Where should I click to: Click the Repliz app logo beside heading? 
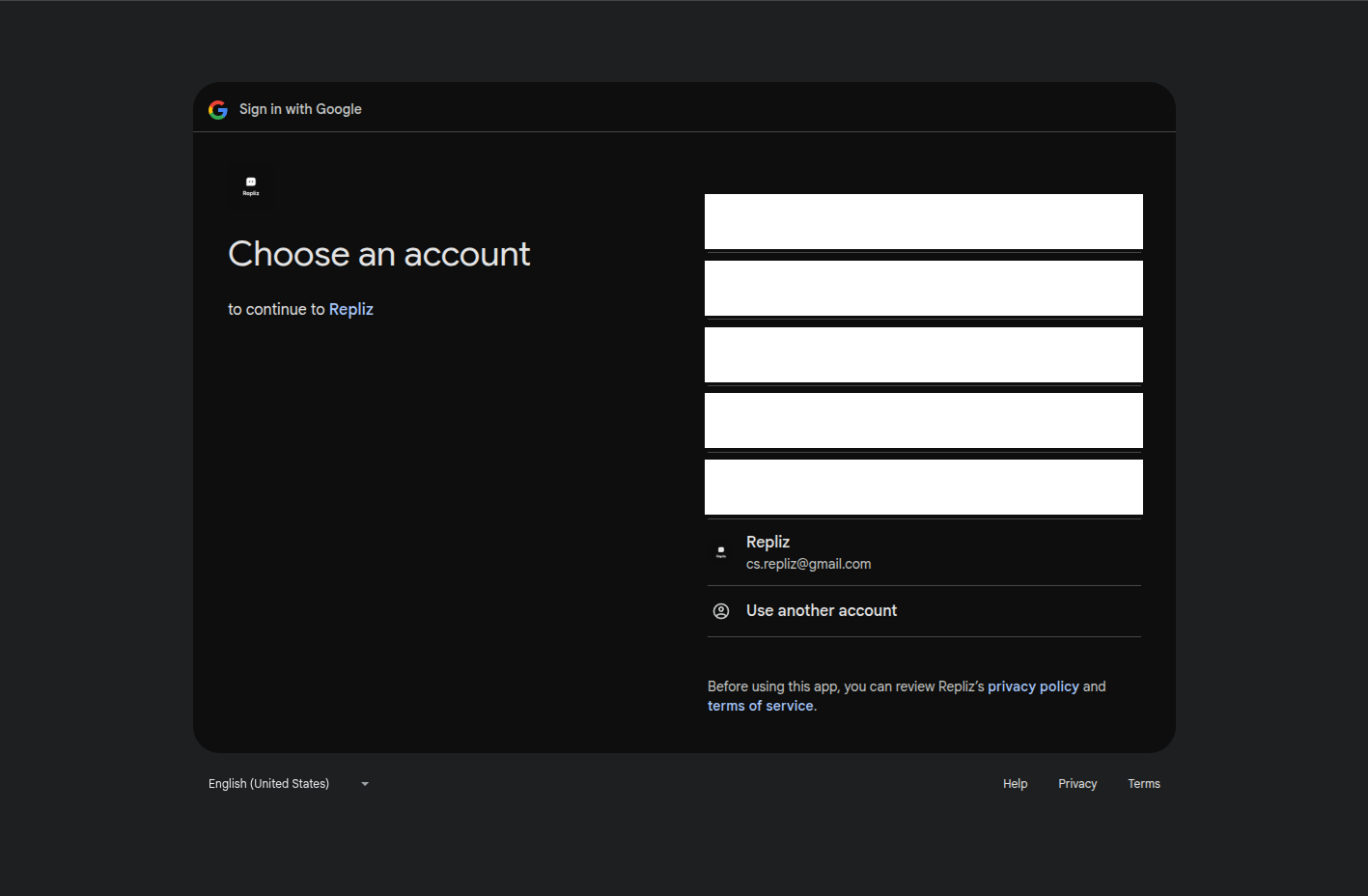pyautogui.click(x=251, y=185)
